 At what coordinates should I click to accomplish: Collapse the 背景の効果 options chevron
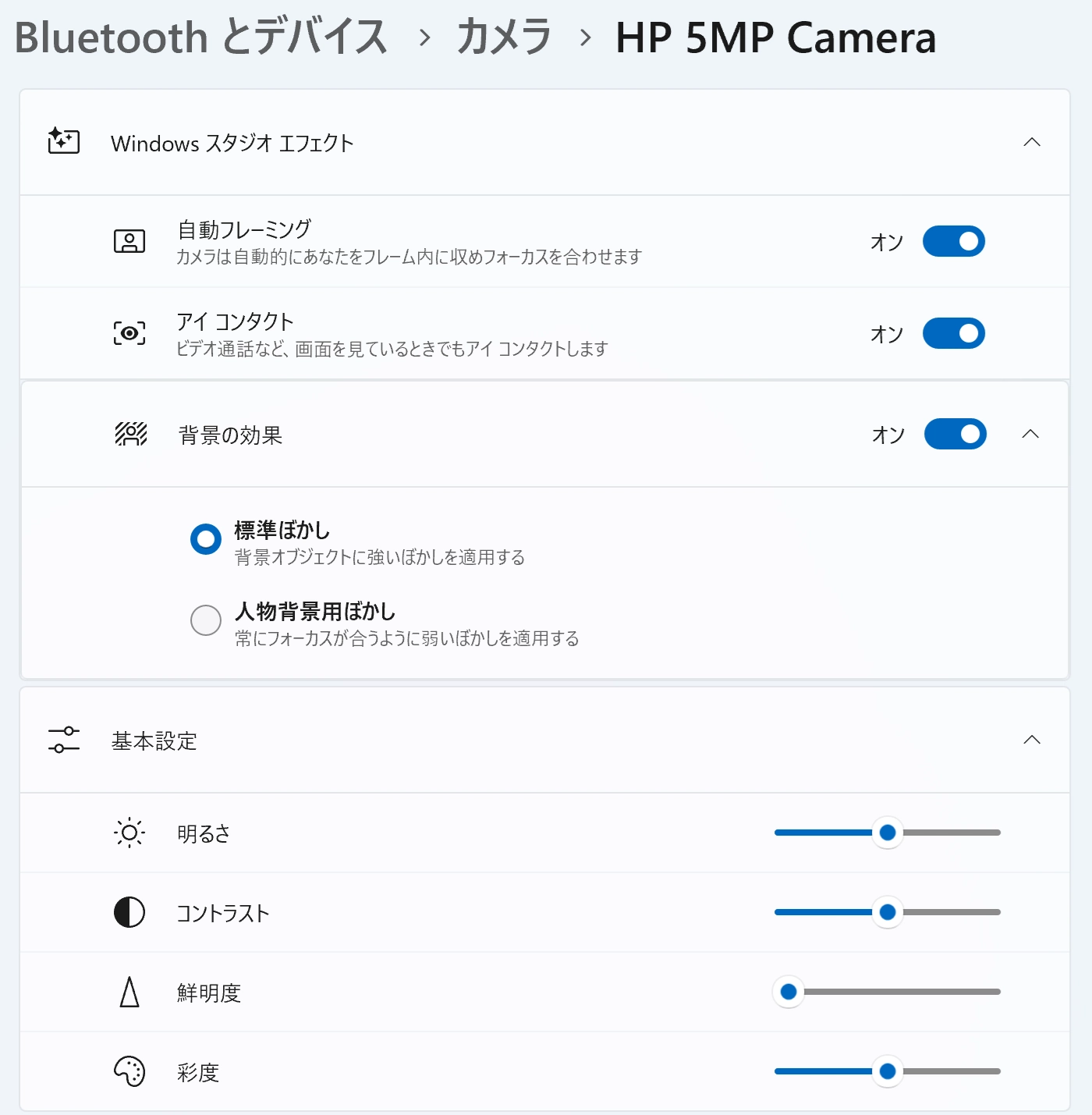(1030, 434)
